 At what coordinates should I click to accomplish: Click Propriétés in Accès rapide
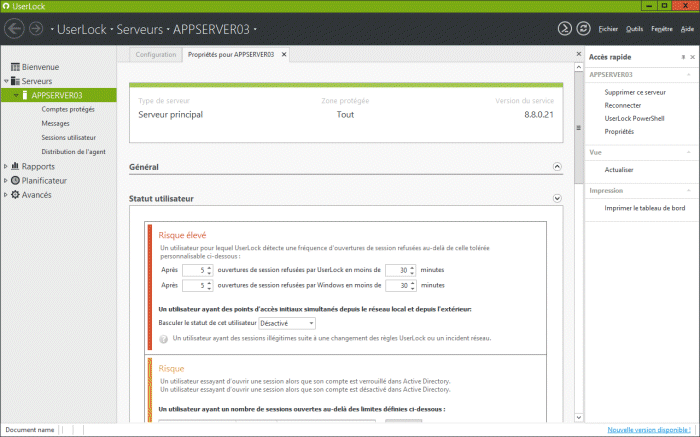(x=619, y=131)
